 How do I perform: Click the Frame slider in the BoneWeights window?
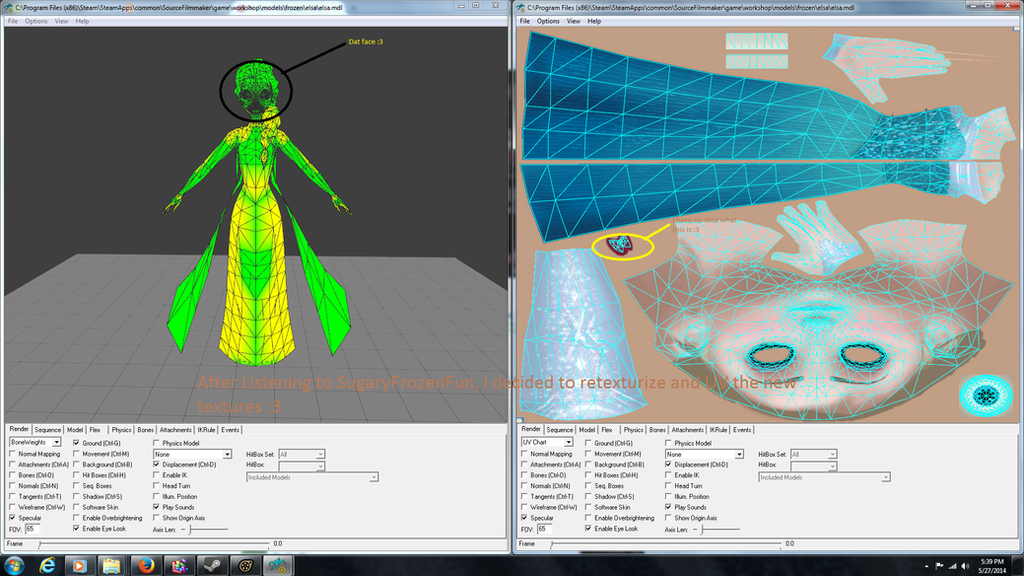(x=154, y=543)
